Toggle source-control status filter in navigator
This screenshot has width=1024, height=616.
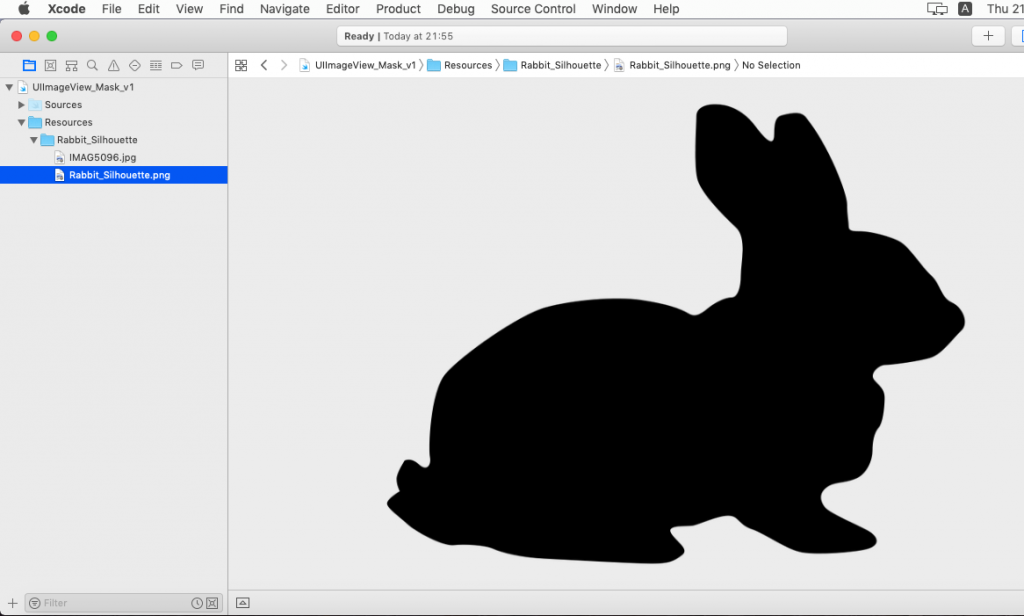[x=212, y=603]
